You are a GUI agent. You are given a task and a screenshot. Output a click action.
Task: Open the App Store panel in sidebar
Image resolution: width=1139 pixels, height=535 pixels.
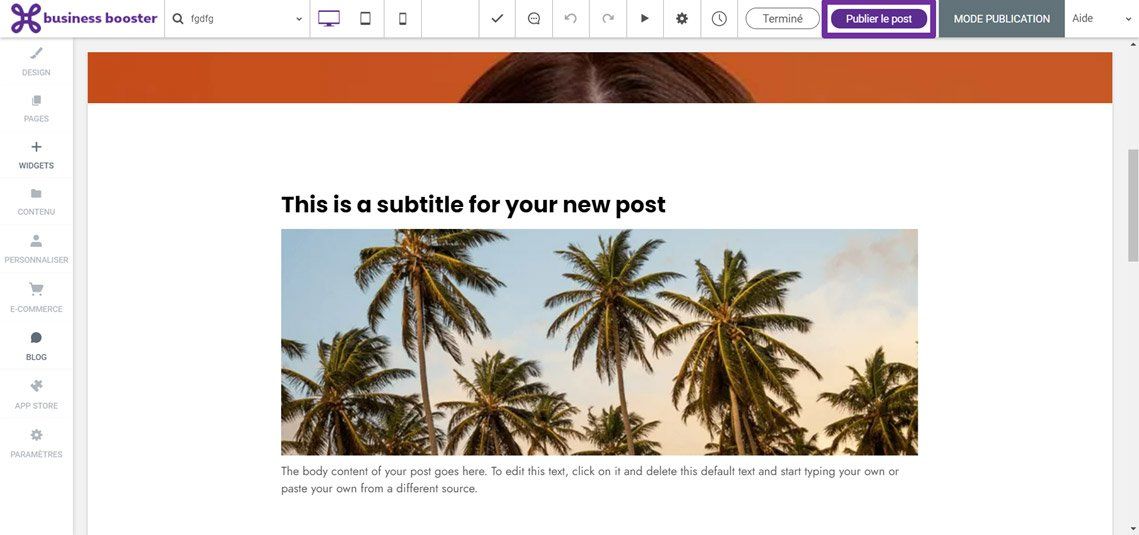click(x=36, y=394)
